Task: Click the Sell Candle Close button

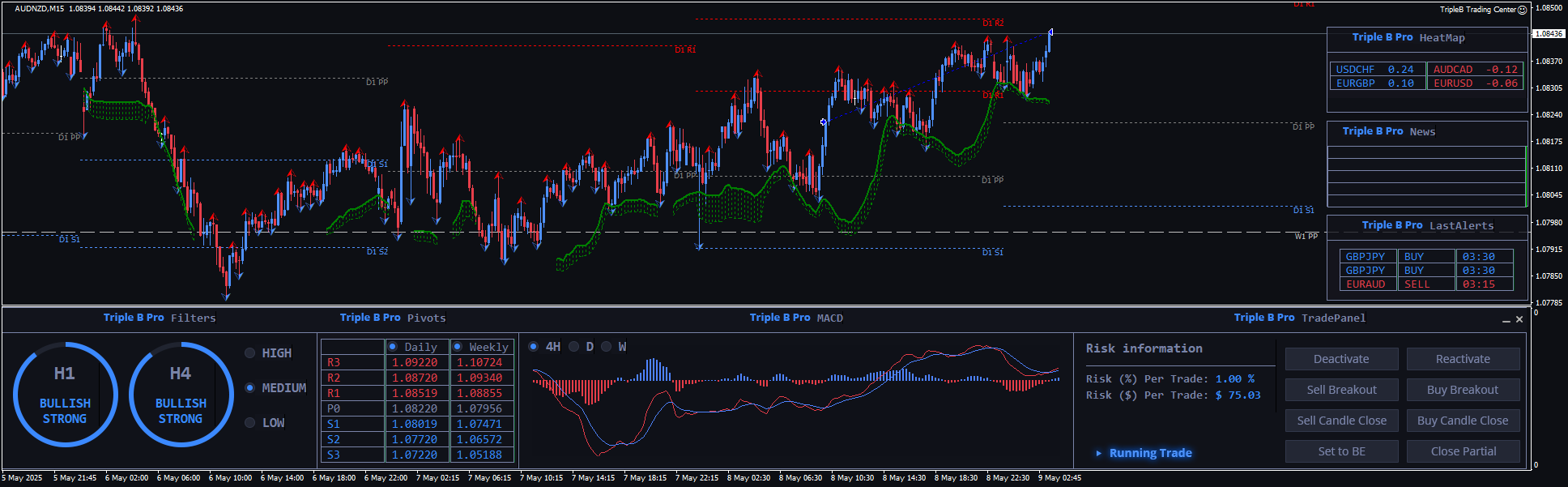Action: pyautogui.click(x=1341, y=421)
